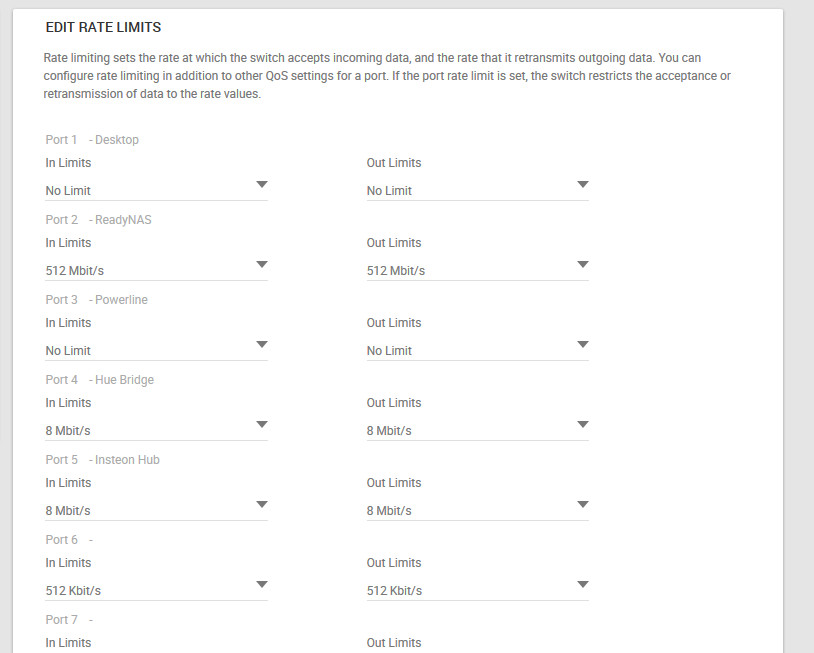Select Port 5 Out Limits 8 Mbit/s value

(389, 511)
